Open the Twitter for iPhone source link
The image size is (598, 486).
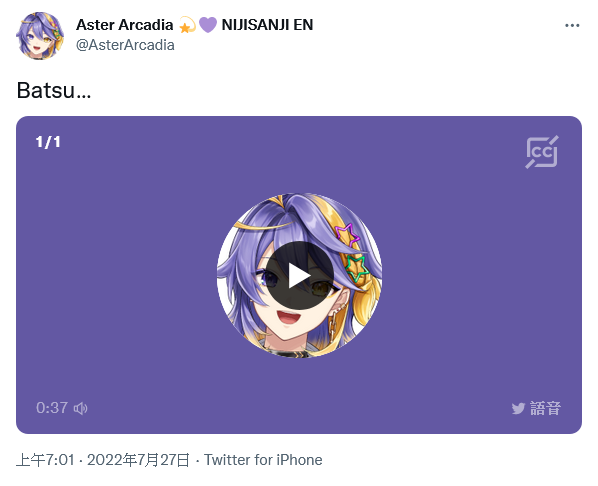(263, 460)
